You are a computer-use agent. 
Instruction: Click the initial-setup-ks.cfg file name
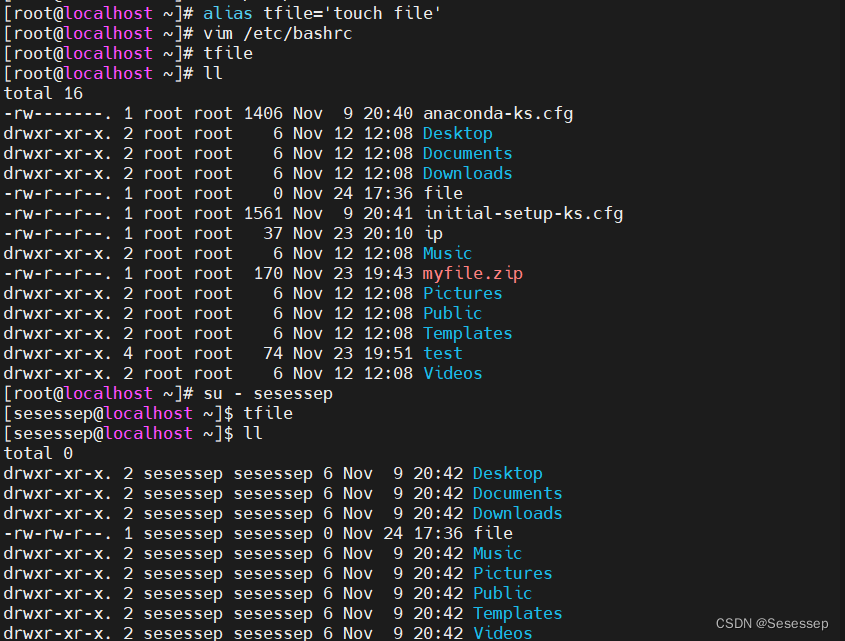click(x=523, y=213)
